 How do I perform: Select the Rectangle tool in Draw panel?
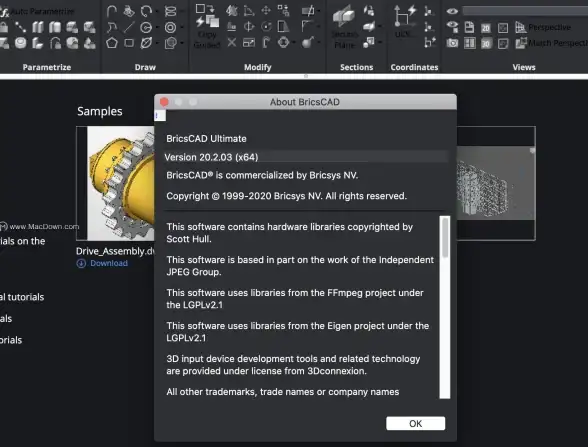coord(129,43)
